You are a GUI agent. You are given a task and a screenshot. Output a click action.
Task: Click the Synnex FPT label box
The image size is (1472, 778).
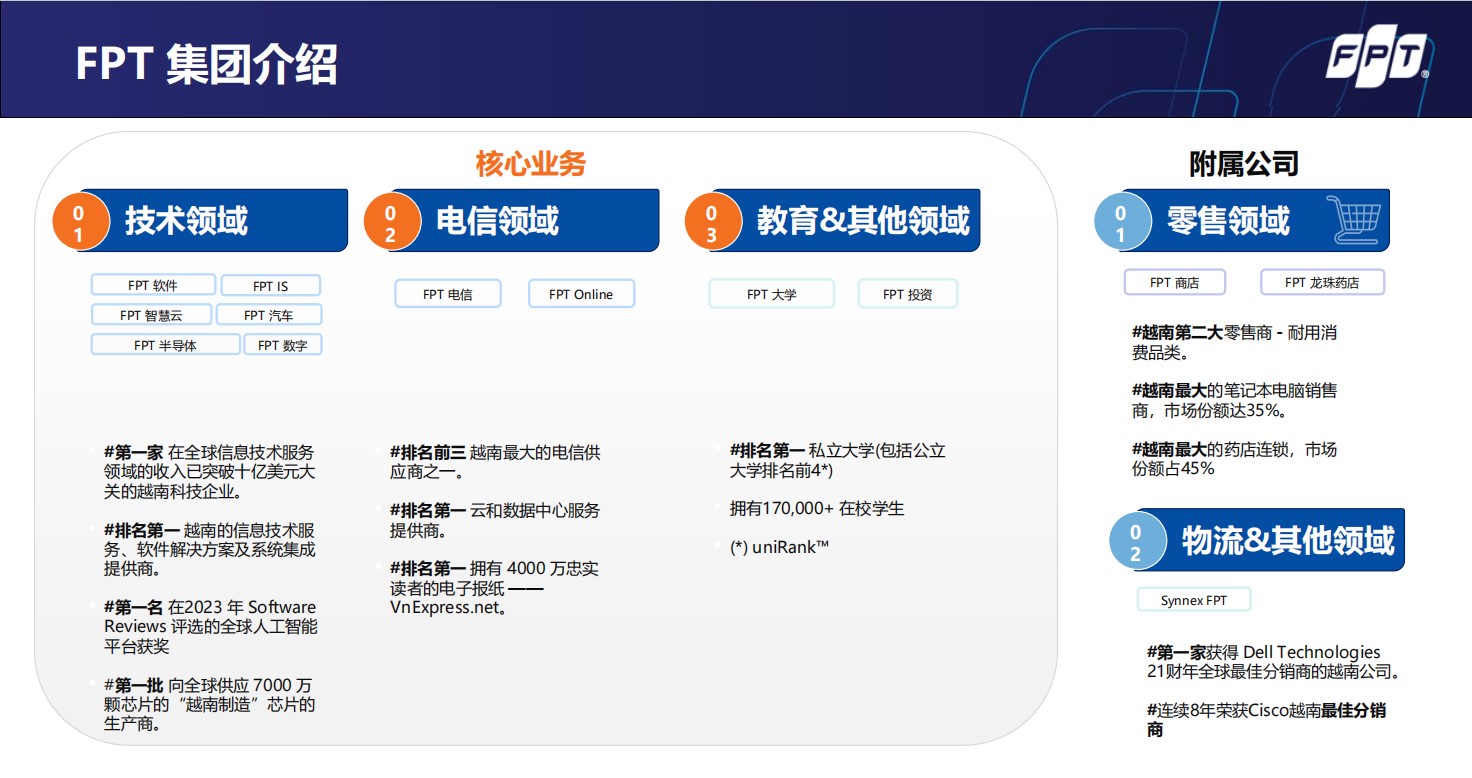pyautogui.click(x=1195, y=599)
